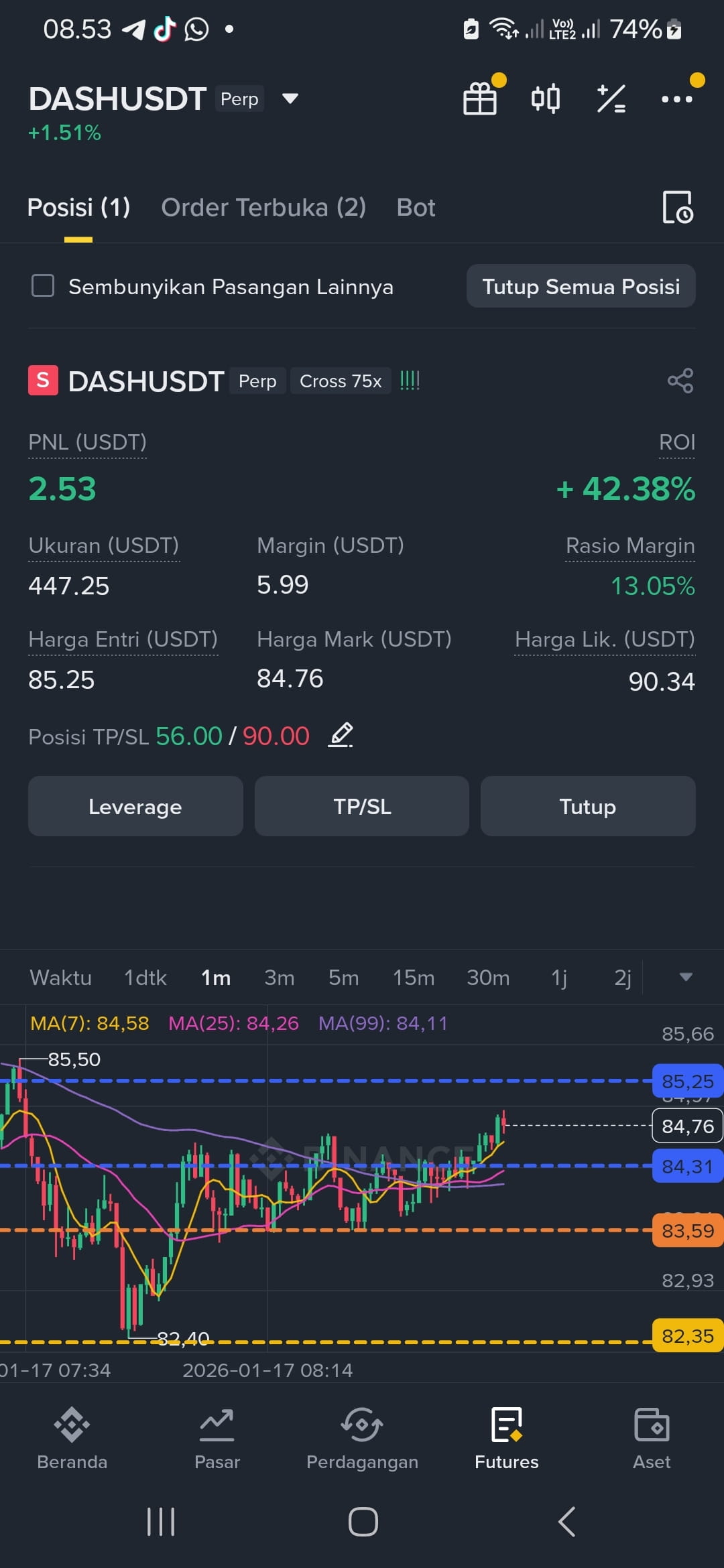Tap the Ukuran (USDT) label

[x=104, y=545]
